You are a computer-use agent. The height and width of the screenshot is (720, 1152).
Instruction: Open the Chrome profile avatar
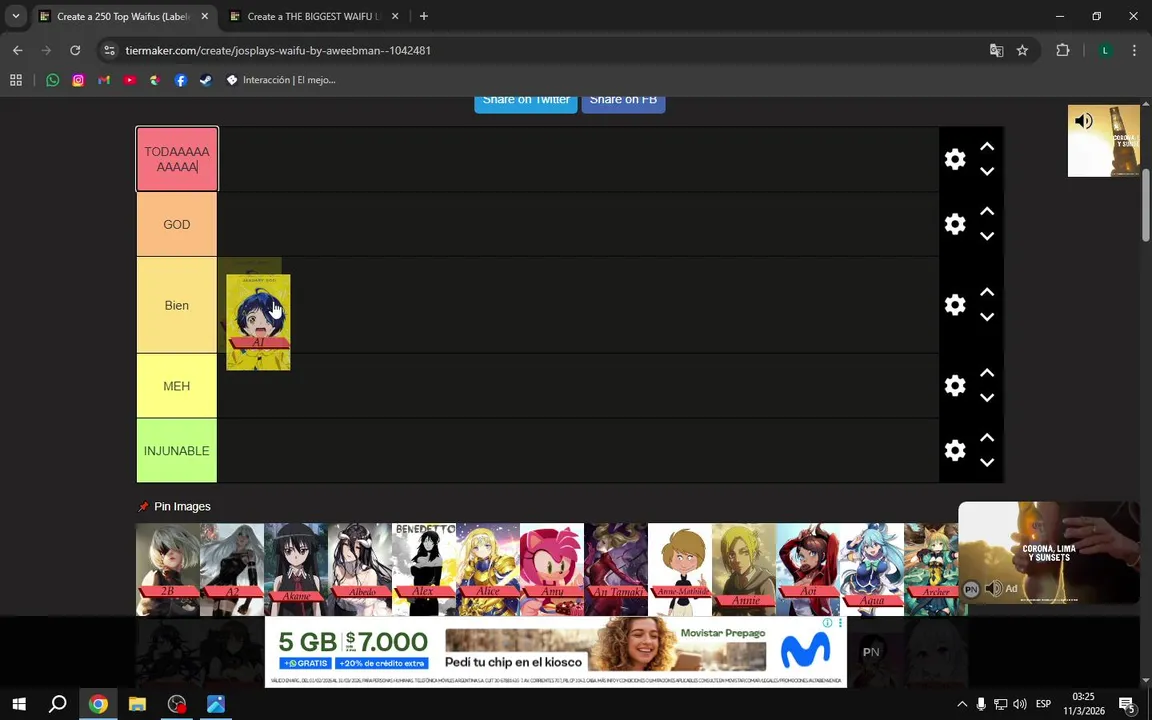click(x=1104, y=50)
